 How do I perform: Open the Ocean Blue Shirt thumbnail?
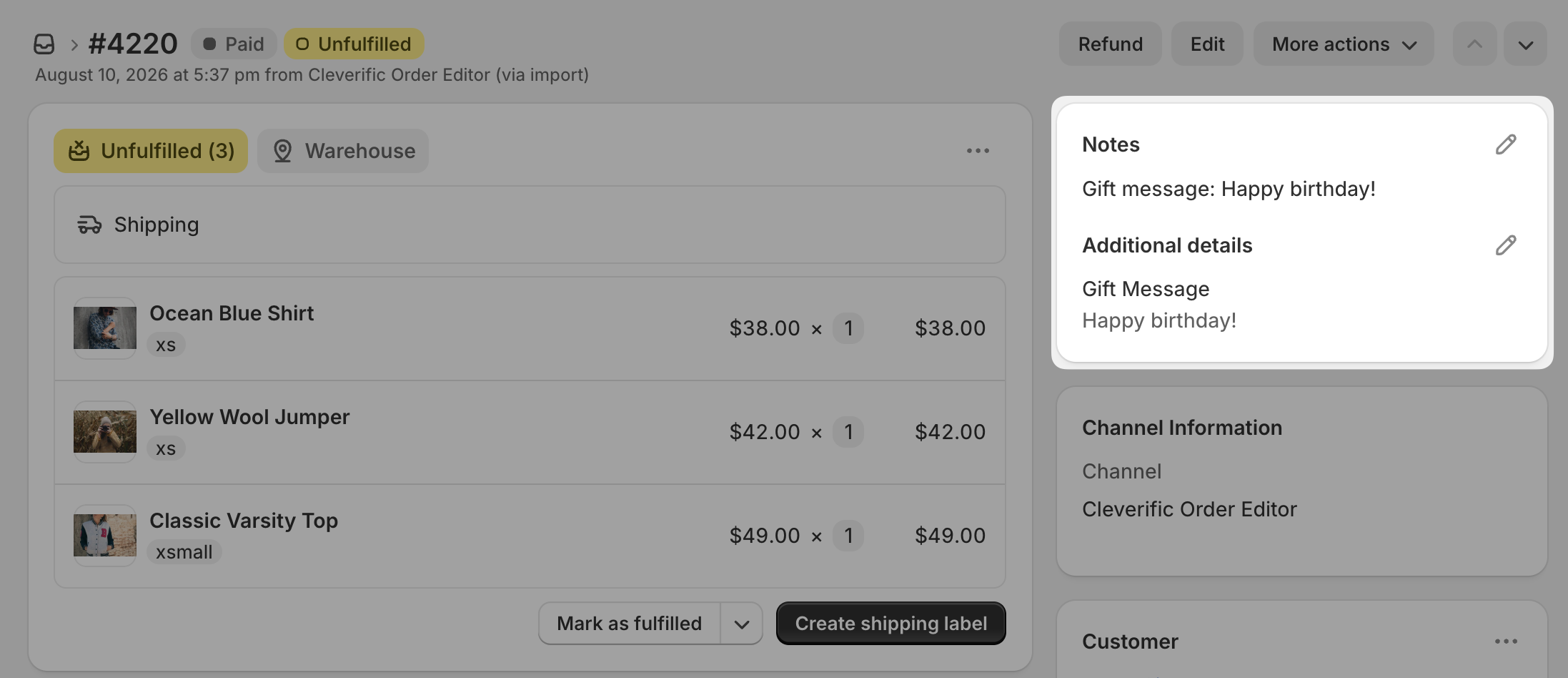(x=105, y=328)
